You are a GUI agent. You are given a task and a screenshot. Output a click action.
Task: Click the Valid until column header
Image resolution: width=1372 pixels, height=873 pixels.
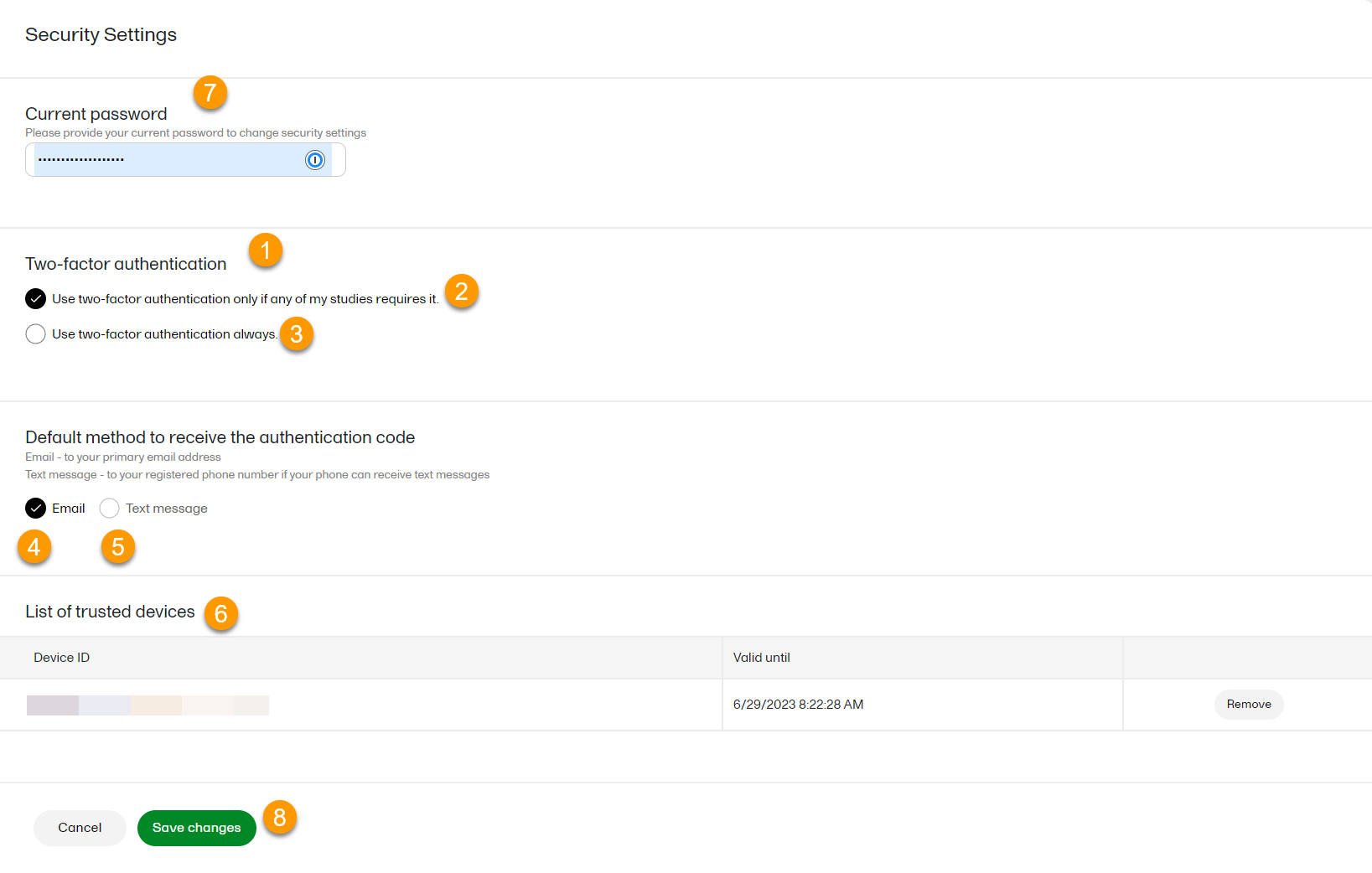point(761,658)
